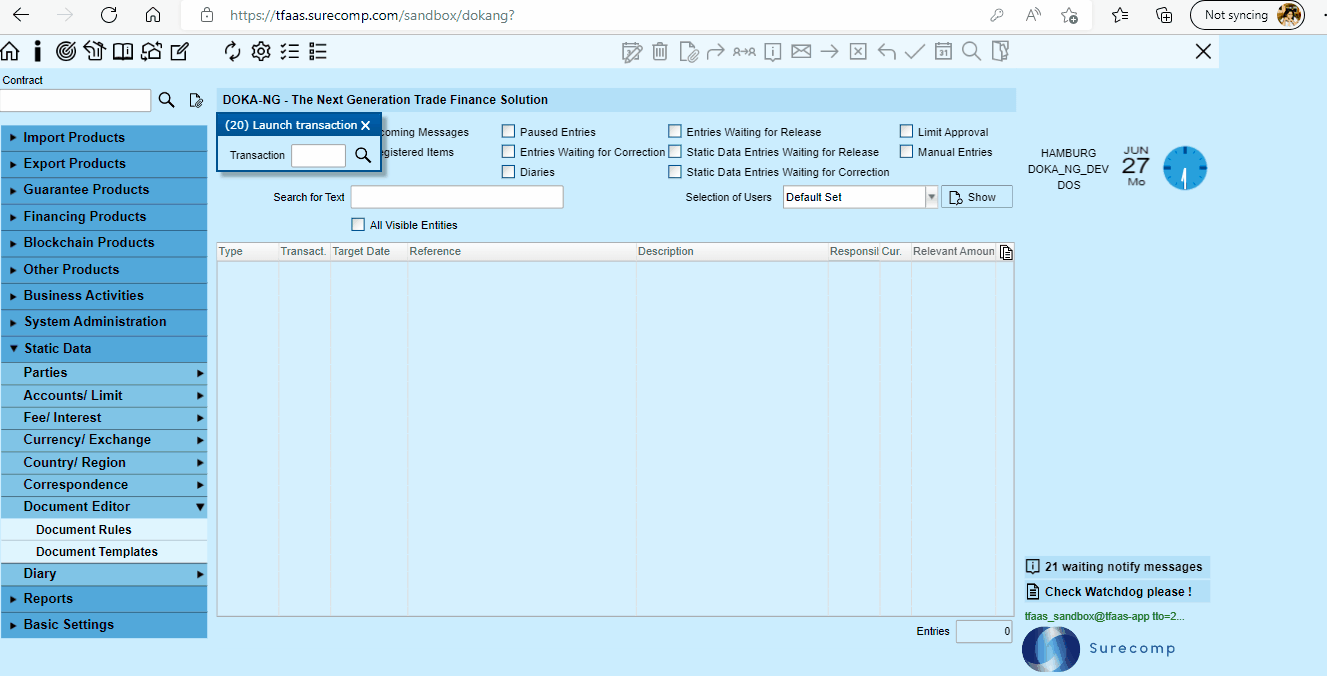Click the curved forward arrow icon

(715, 51)
